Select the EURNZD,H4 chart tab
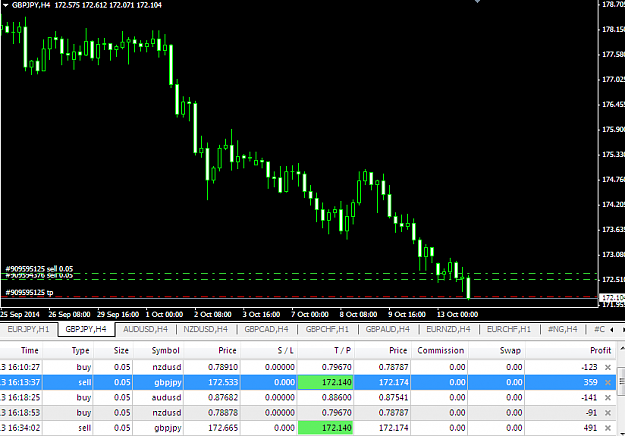The height and width of the screenshot is (436, 625). click(x=448, y=329)
